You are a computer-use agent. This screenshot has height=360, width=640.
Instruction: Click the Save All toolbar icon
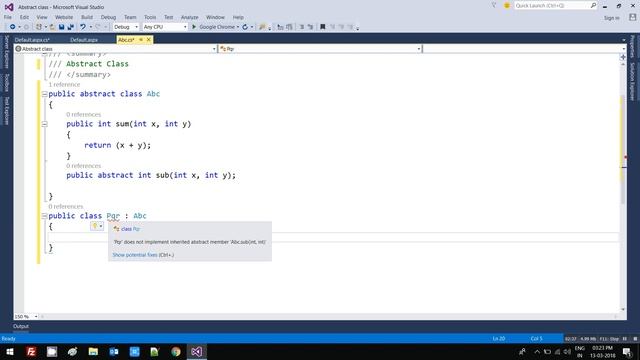tap(71, 27)
